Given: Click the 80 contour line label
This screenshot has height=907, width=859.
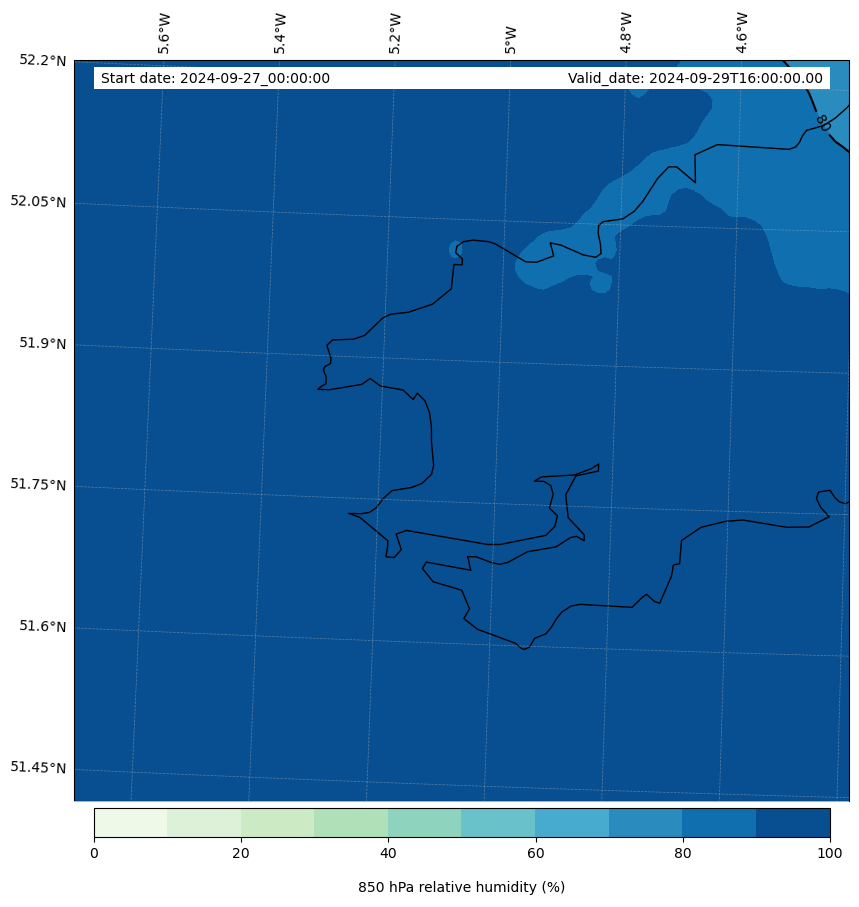Looking at the screenshot, I should (822, 123).
